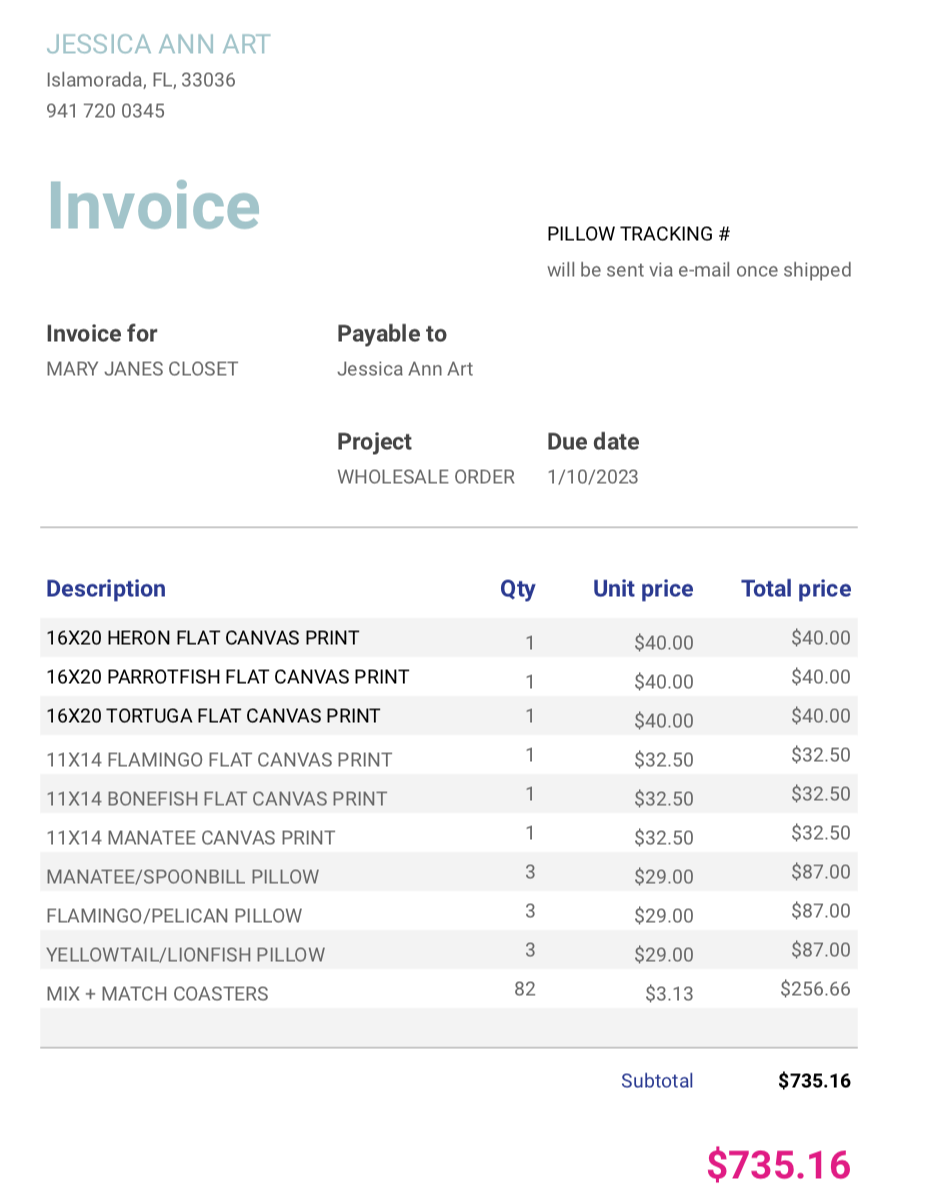Screen dimensions: 936x1200
Task: Click the JESSICA ANN ART company name
Action: tap(158, 44)
